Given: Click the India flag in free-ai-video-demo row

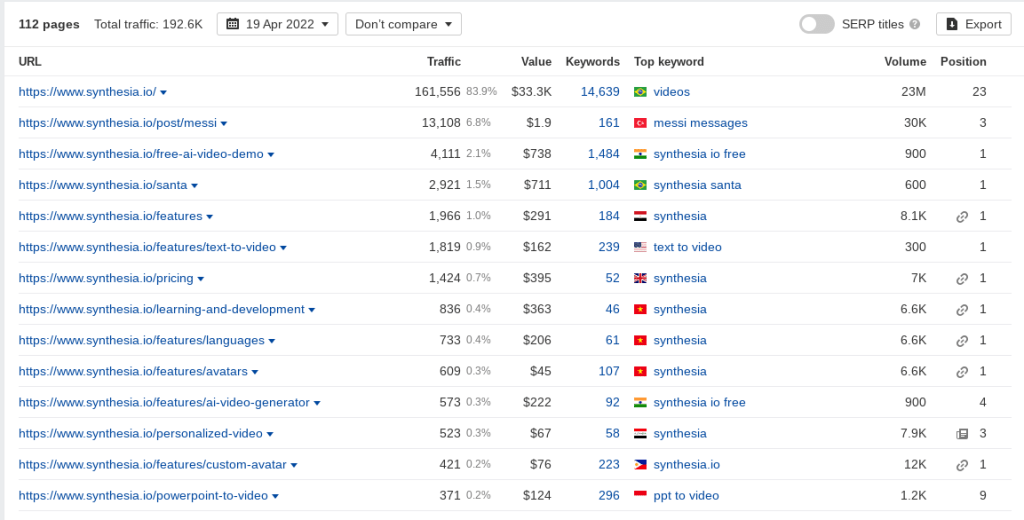Looking at the screenshot, I should [640, 154].
